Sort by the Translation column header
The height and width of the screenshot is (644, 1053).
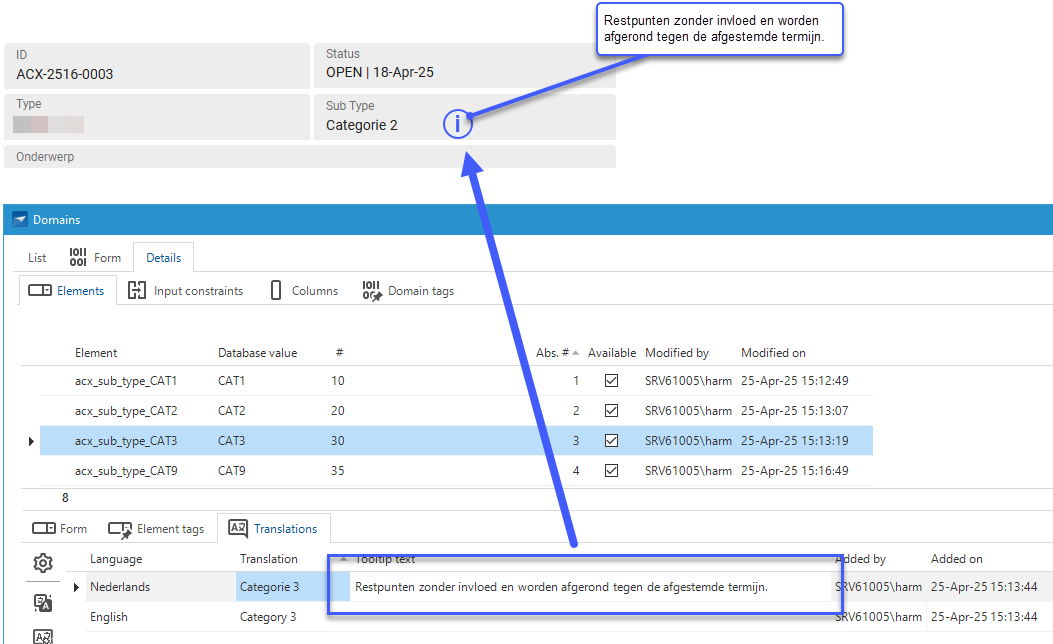coord(269,559)
